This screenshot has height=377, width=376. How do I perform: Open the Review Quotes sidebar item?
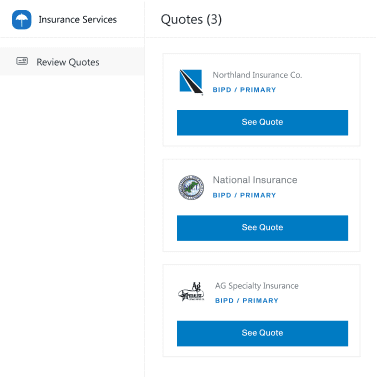coord(72,61)
